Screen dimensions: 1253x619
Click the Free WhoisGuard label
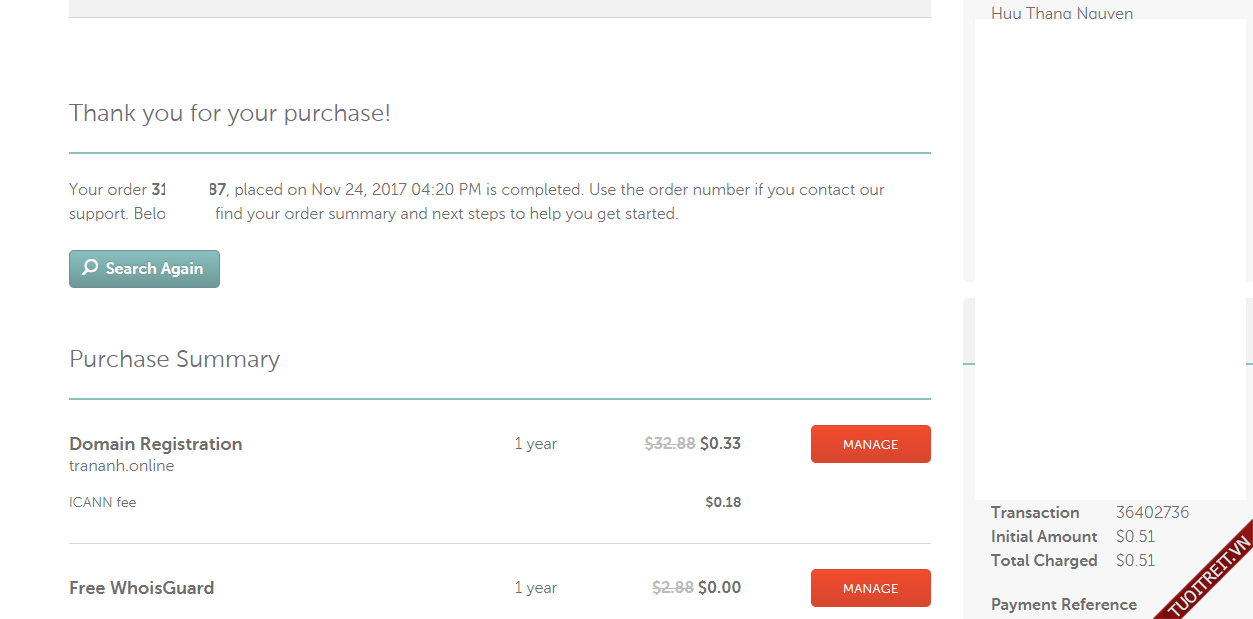point(141,588)
